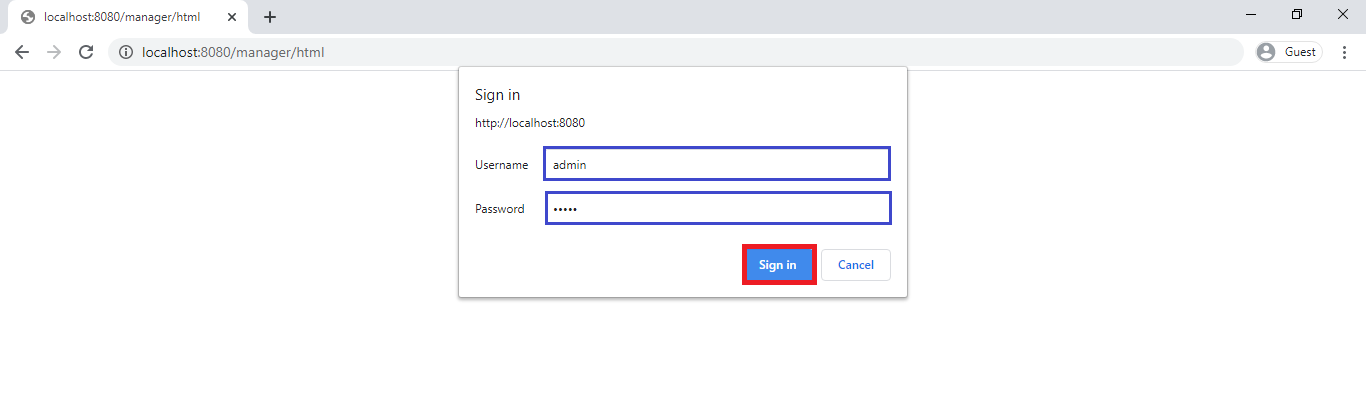Click the address bar URL
The width and height of the screenshot is (1366, 412).
(x=233, y=52)
